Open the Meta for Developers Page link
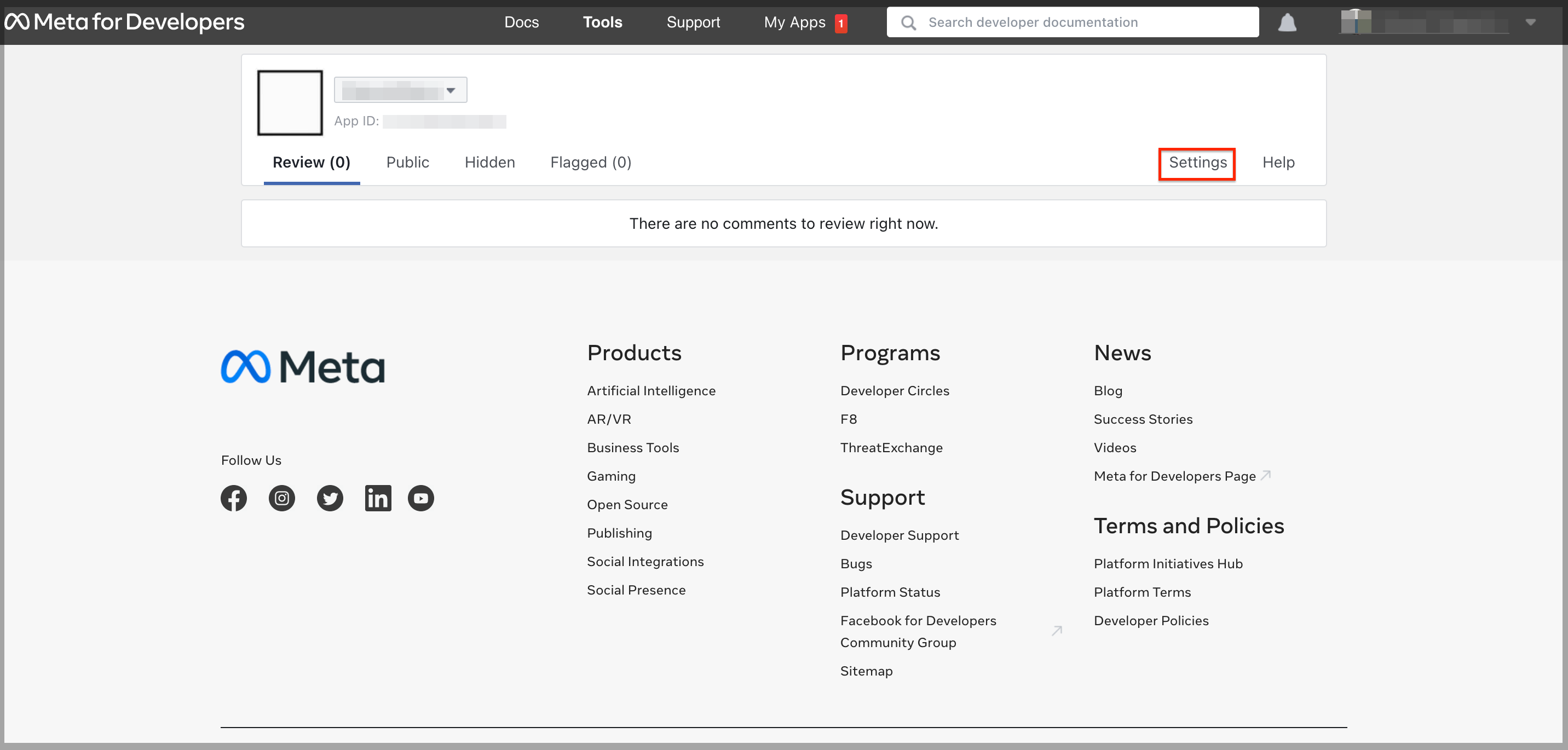 tap(1175, 476)
